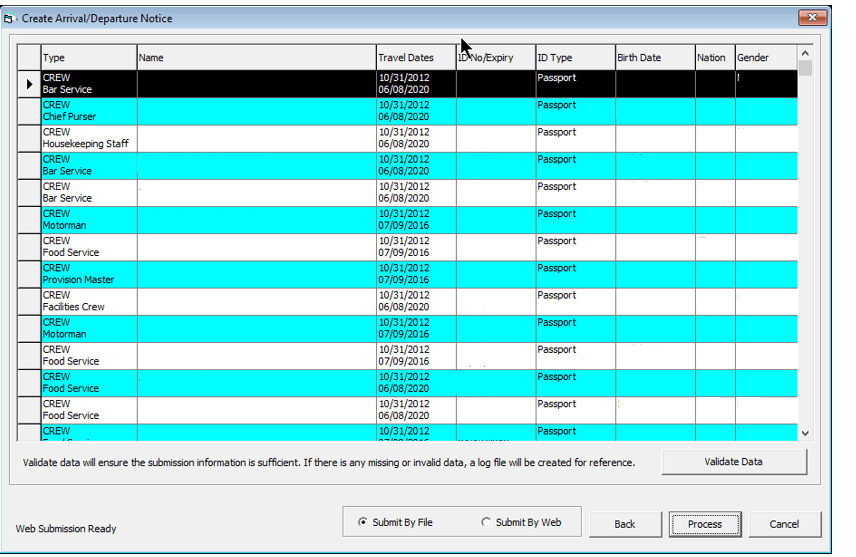
Task: Click the Name column header
Action: [257, 57]
